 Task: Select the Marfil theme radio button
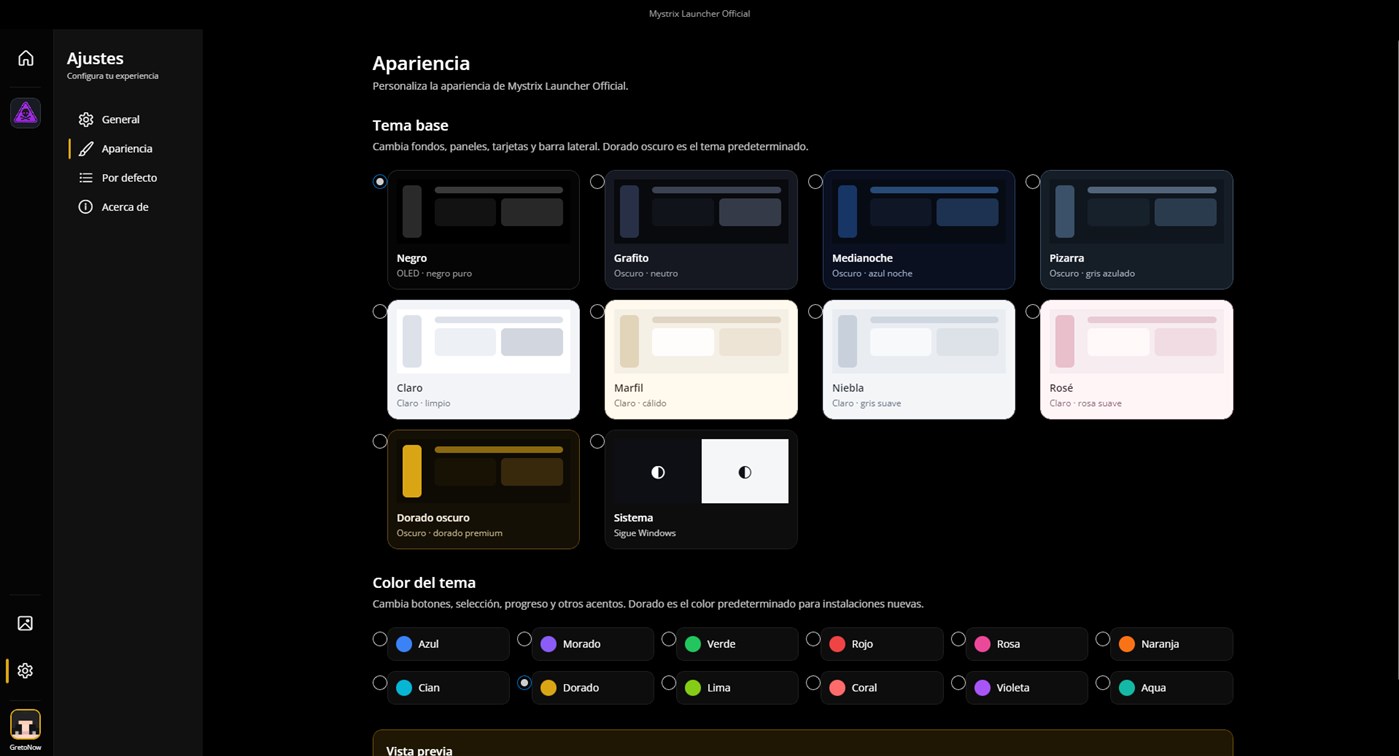597,312
